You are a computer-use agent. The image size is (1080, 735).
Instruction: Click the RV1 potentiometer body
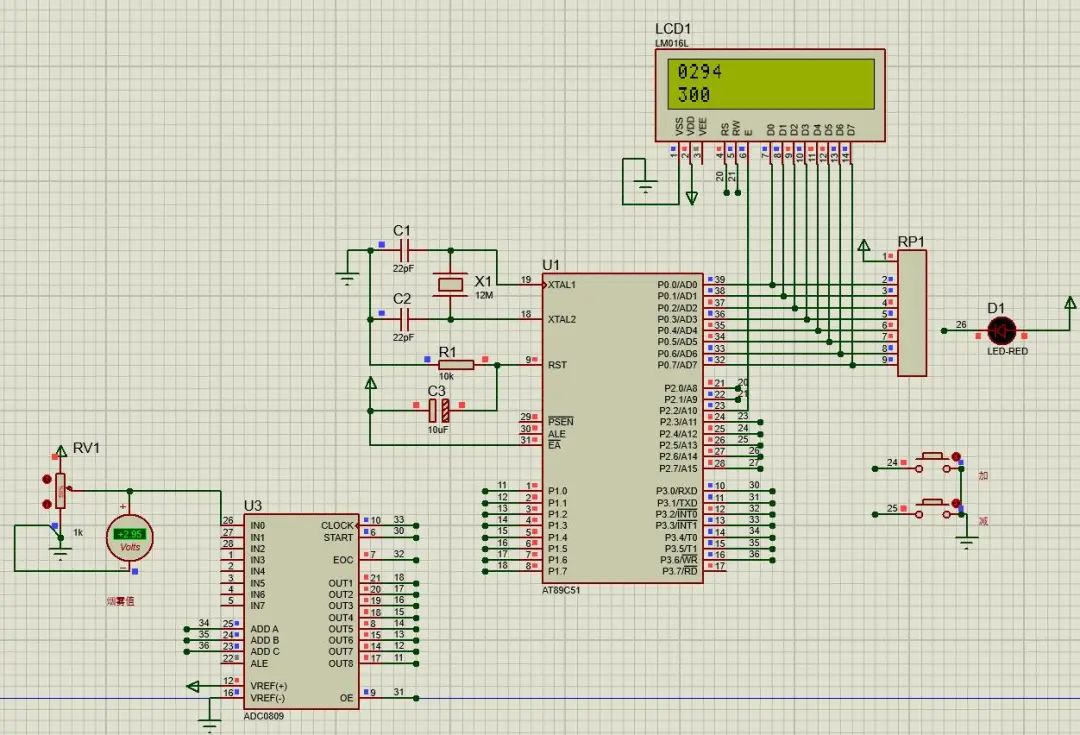pyautogui.click(x=60, y=491)
